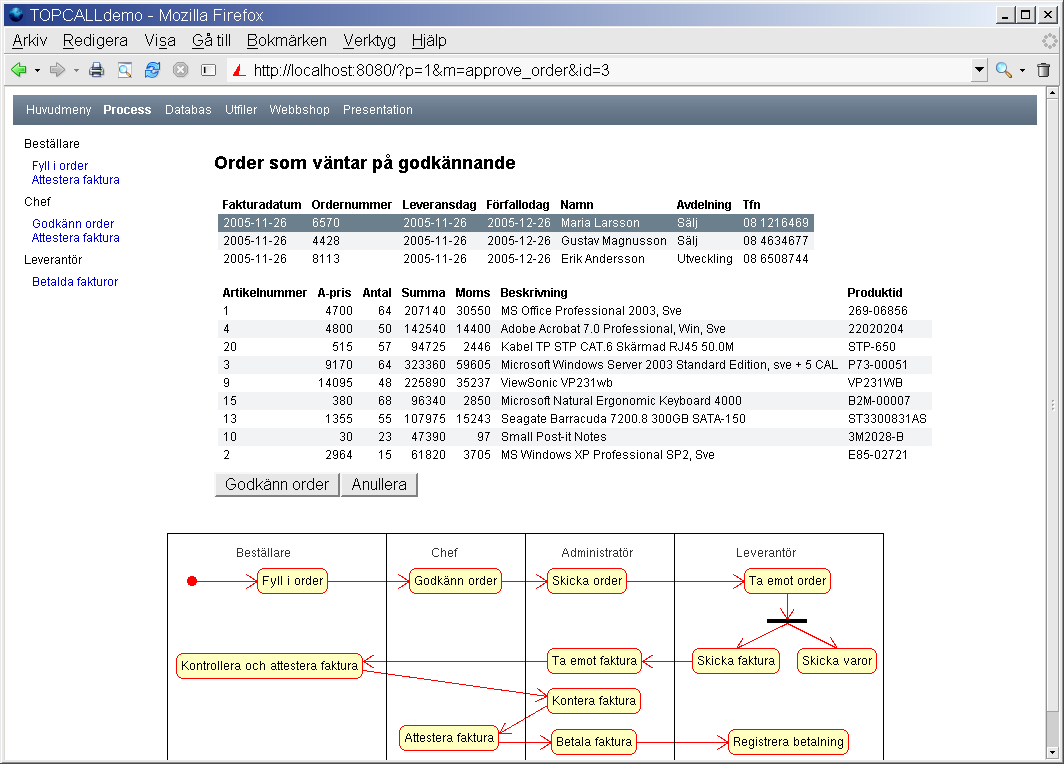Switch to the Huvudmeny tab
The image size is (1064, 764).
tap(58, 110)
